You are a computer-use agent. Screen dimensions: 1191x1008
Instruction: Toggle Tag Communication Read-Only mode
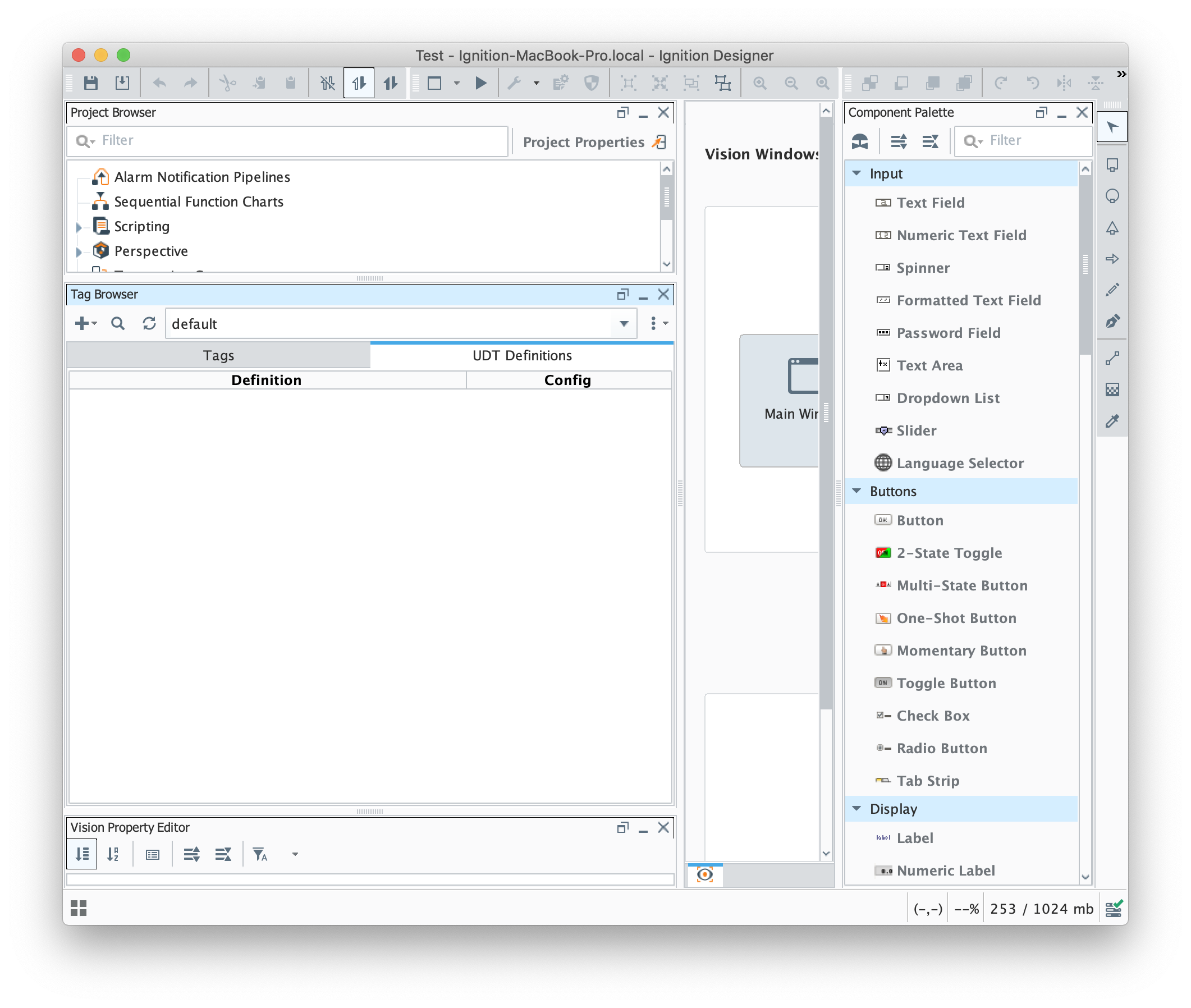359,83
